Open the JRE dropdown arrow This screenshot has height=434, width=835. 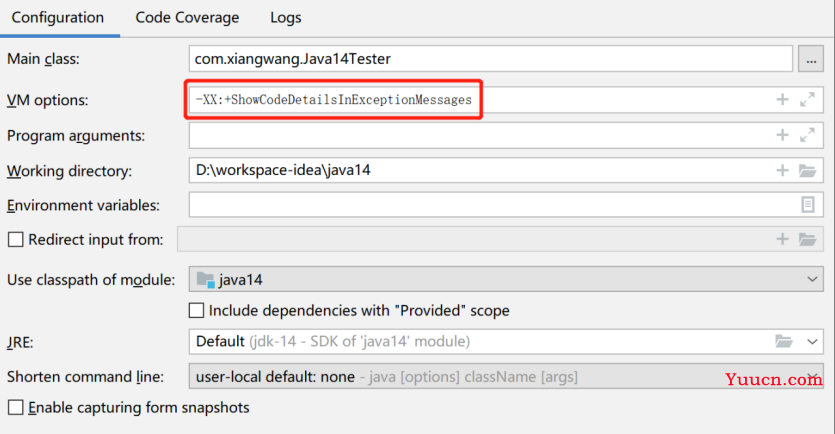(x=812, y=341)
